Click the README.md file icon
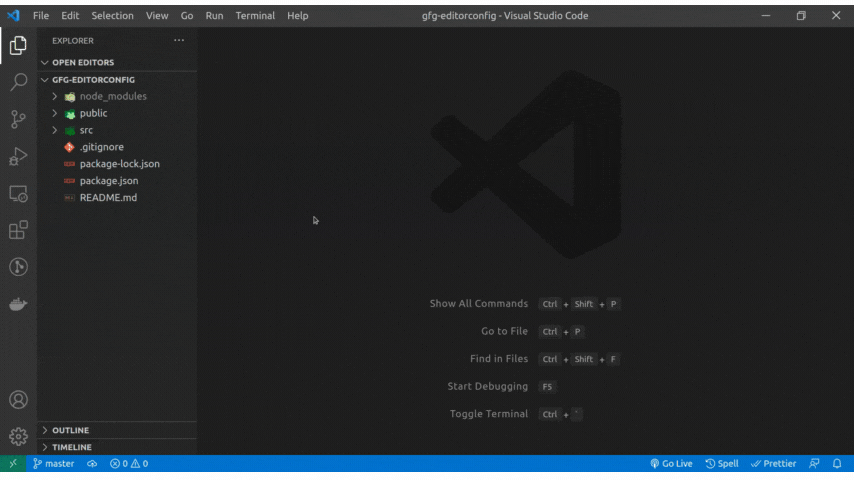The height and width of the screenshot is (480, 854). [x=69, y=198]
